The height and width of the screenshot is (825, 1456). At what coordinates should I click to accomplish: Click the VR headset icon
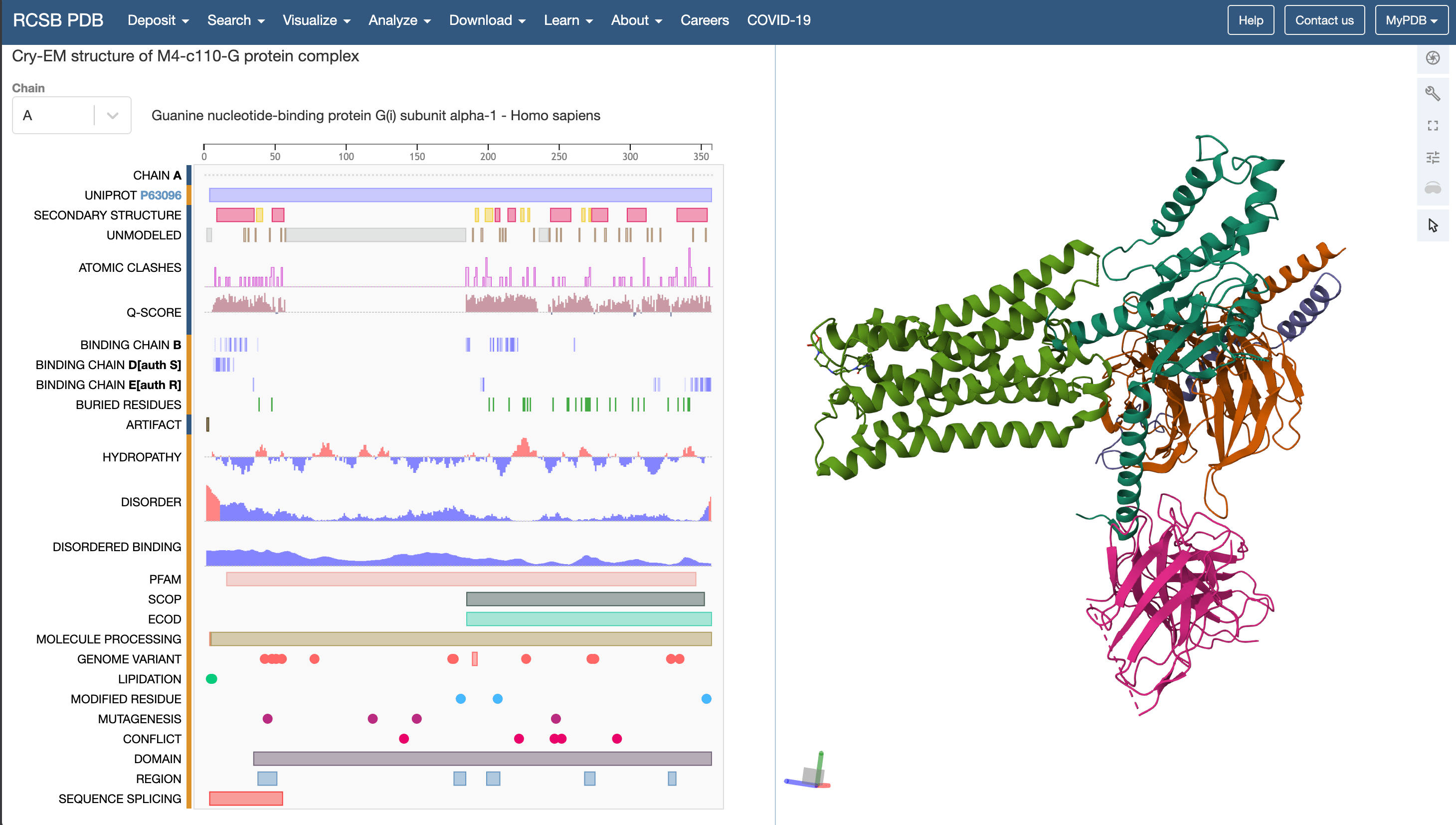coord(1432,188)
